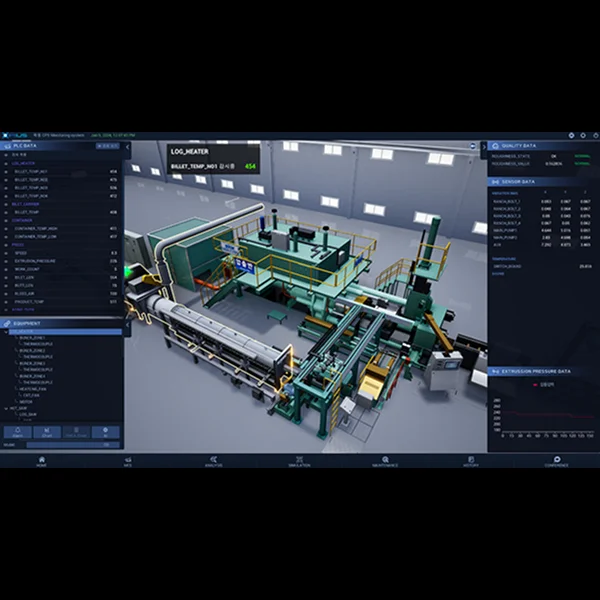Click the round view icon atop 3D viewport
The width and height of the screenshot is (600, 600).
coord(473,146)
